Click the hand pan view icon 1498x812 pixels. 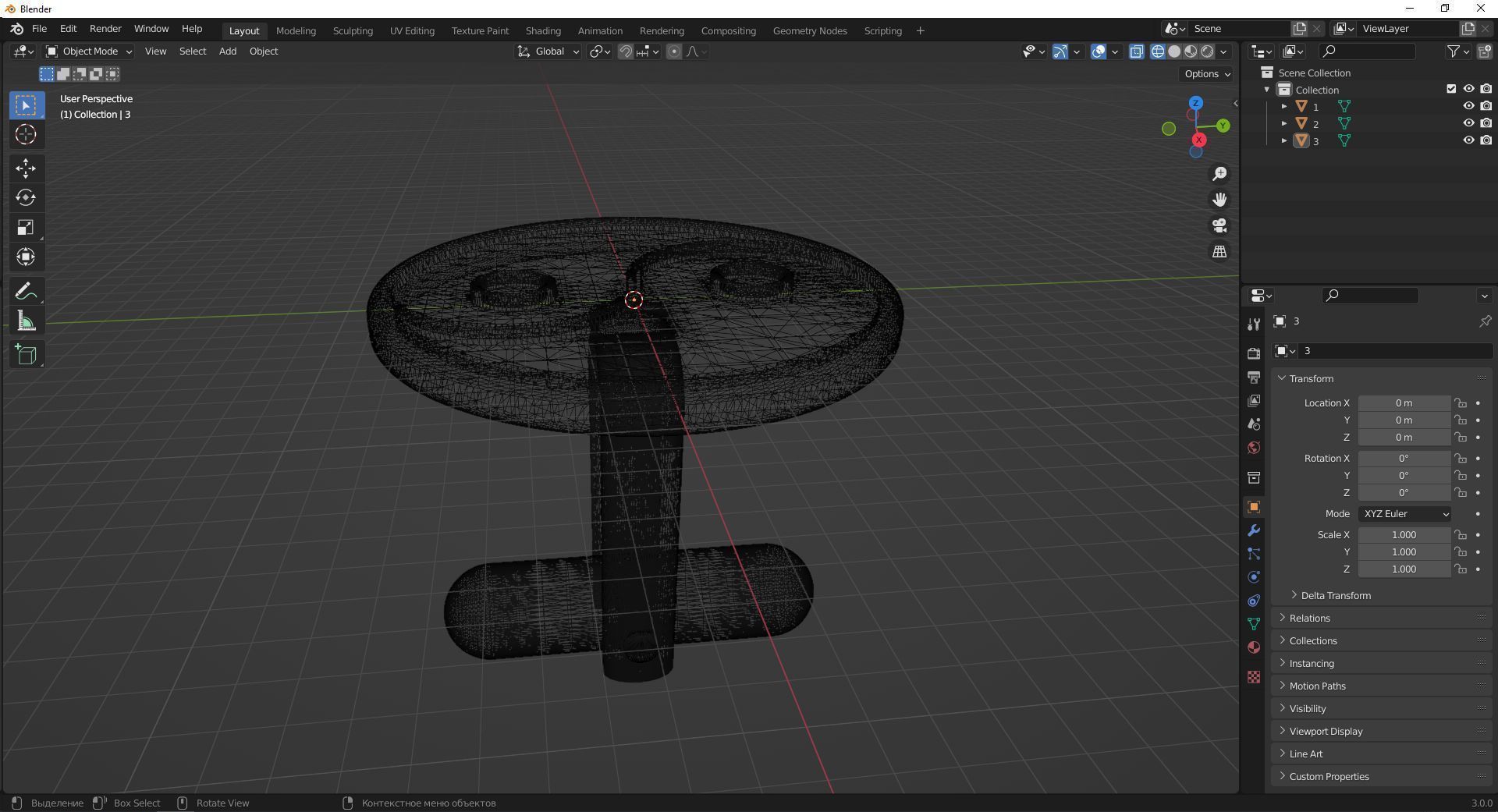point(1219,200)
